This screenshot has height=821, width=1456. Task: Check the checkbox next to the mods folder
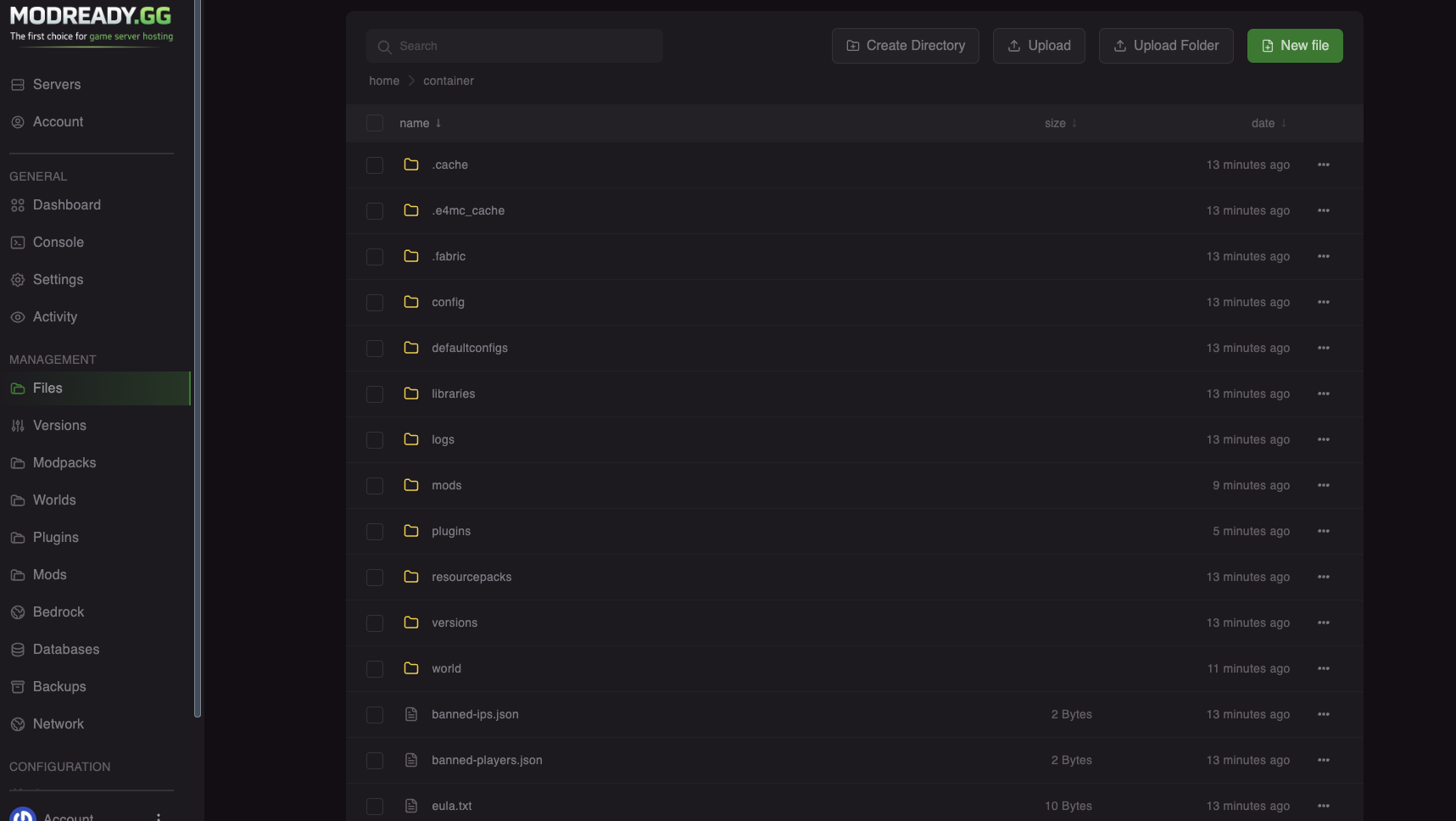(x=374, y=485)
